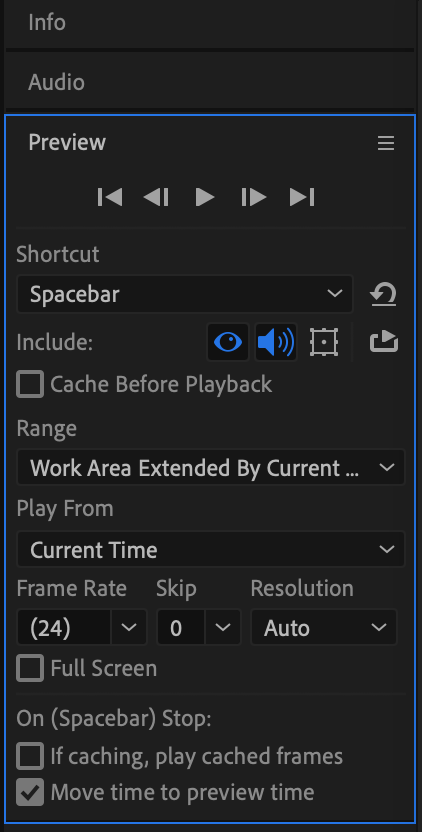Toggle include overlays and layer controls icon

click(x=324, y=342)
